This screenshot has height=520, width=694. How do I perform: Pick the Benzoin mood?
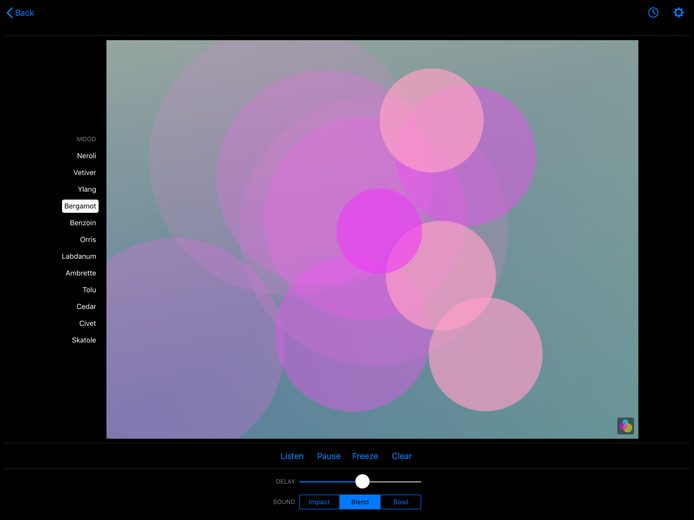(x=83, y=223)
